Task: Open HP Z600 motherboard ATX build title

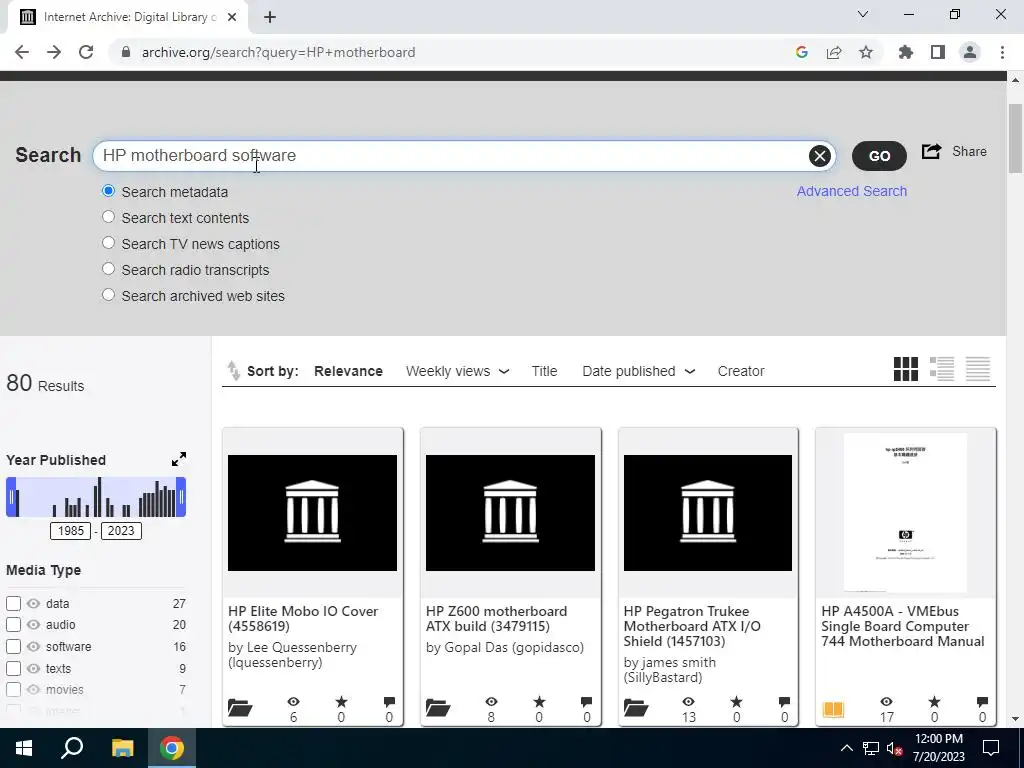Action: point(496,618)
